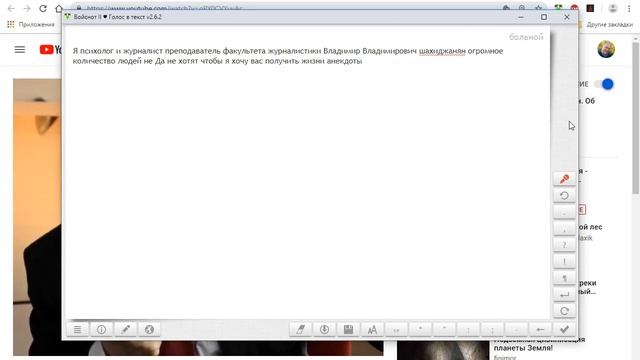Reload the page in Chrome

[x=43, y=8]
